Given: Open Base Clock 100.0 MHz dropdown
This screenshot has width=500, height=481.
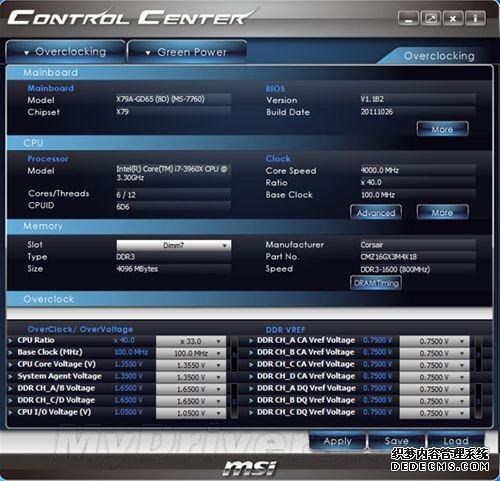Looking at the screenshot, I should pos(191,353).
